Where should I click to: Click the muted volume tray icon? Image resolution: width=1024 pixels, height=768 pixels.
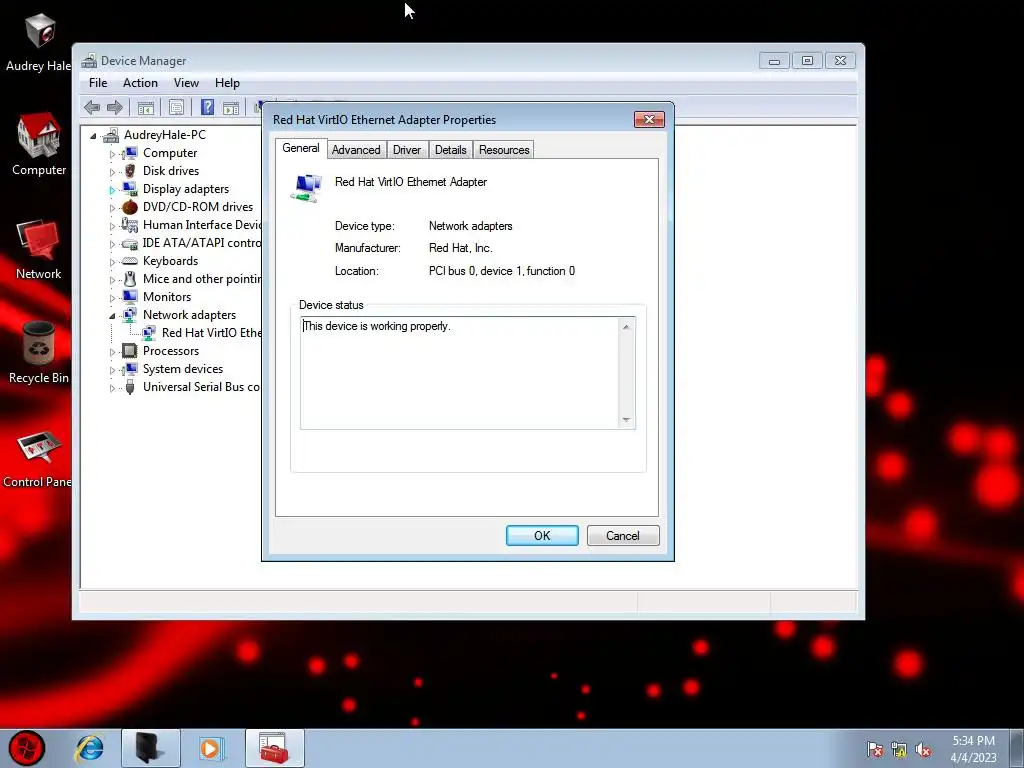pos(923,750)
